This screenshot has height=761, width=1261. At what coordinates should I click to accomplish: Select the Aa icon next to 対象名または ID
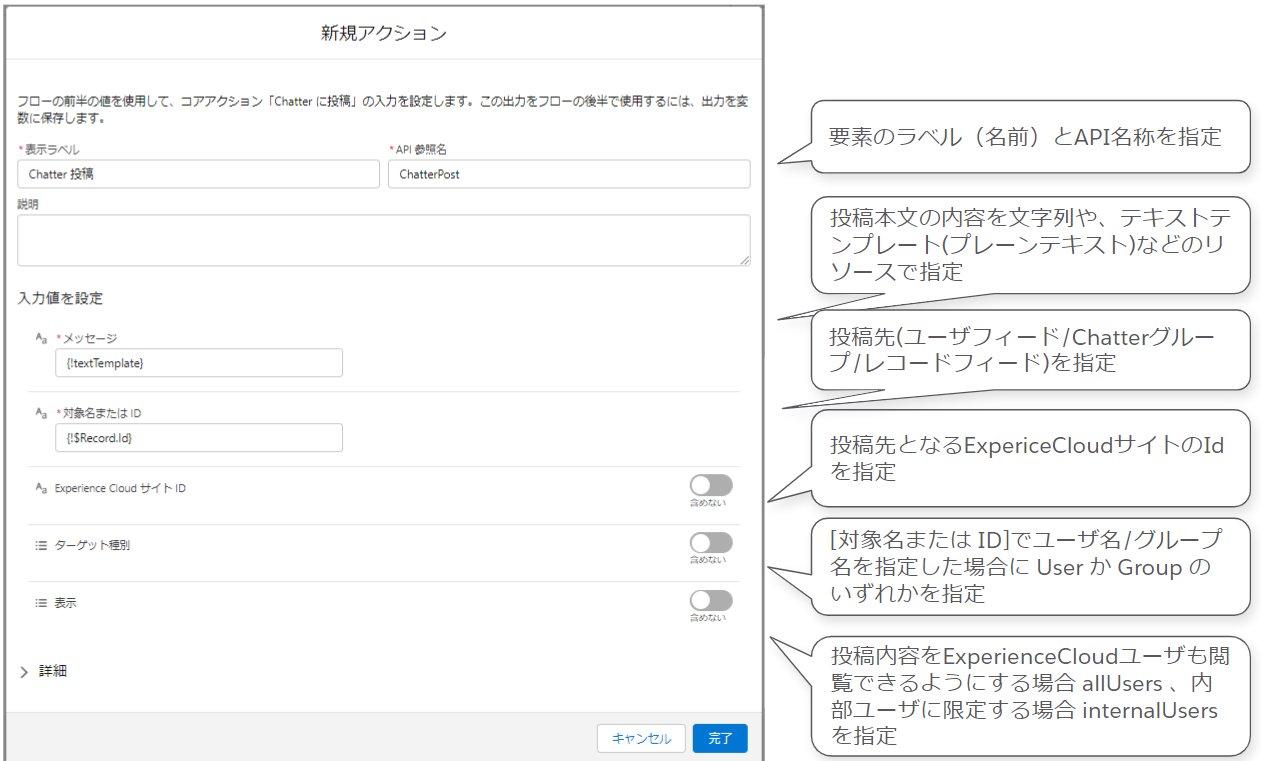pyautogui.click(x=39, y=414)
